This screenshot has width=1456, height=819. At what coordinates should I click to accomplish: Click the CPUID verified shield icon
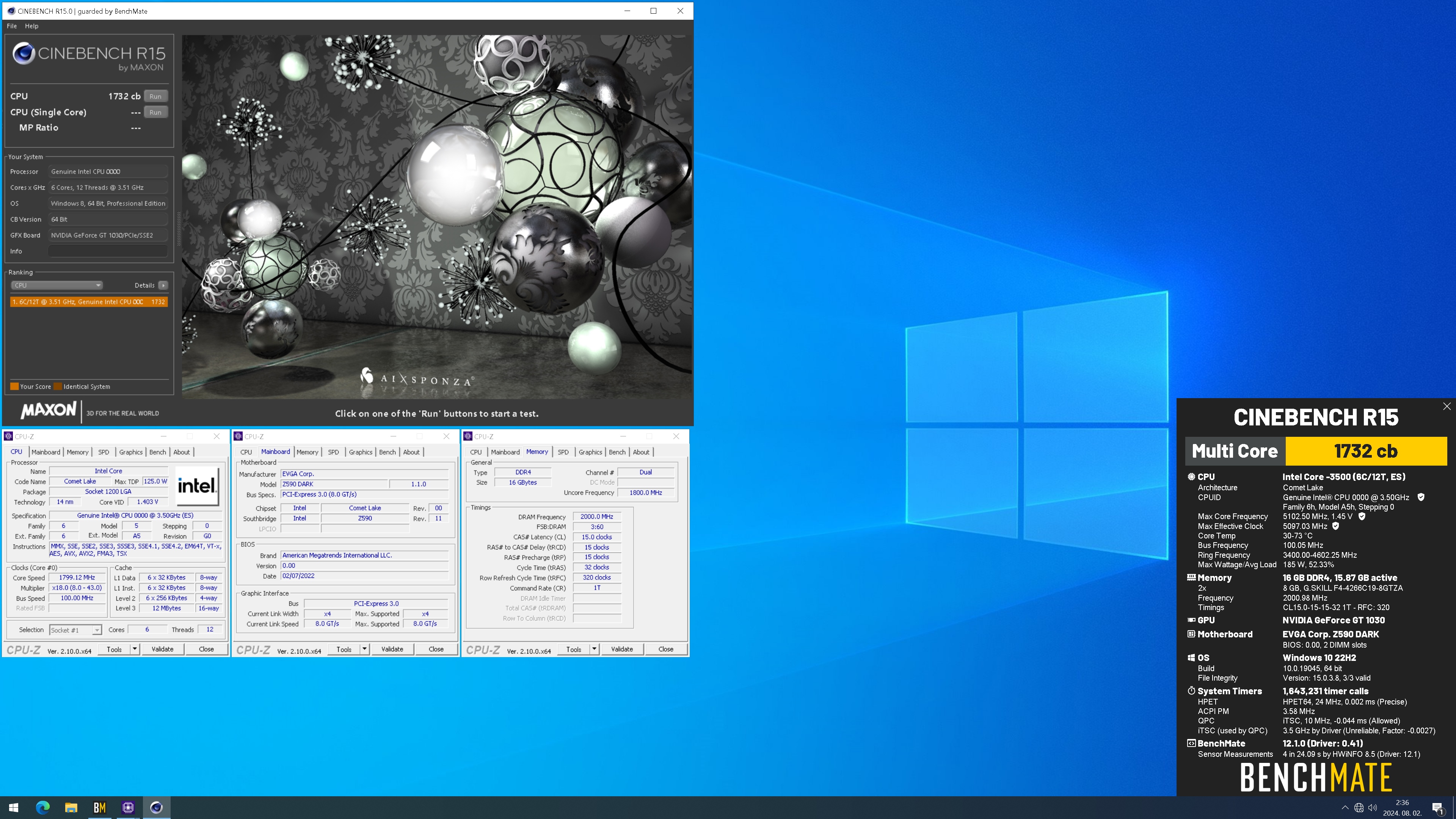[x=1421, y=497]
